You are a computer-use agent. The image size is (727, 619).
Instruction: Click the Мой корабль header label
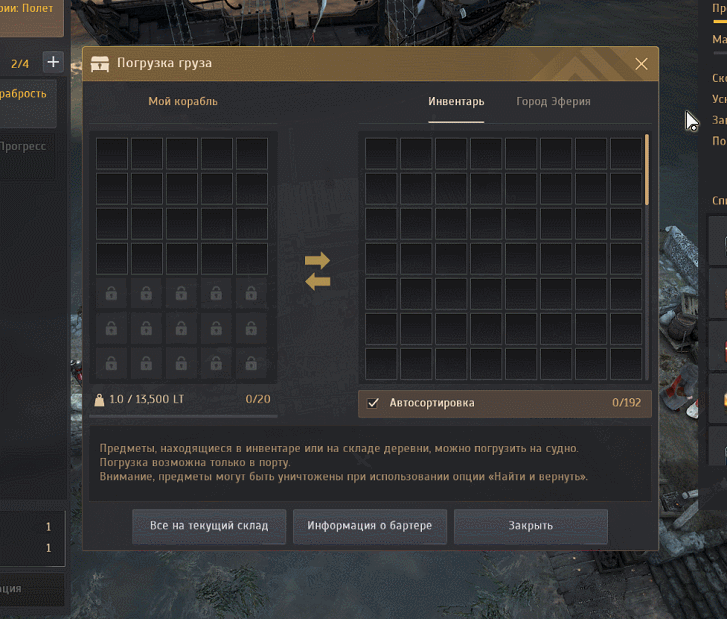[x=183, y=102]
